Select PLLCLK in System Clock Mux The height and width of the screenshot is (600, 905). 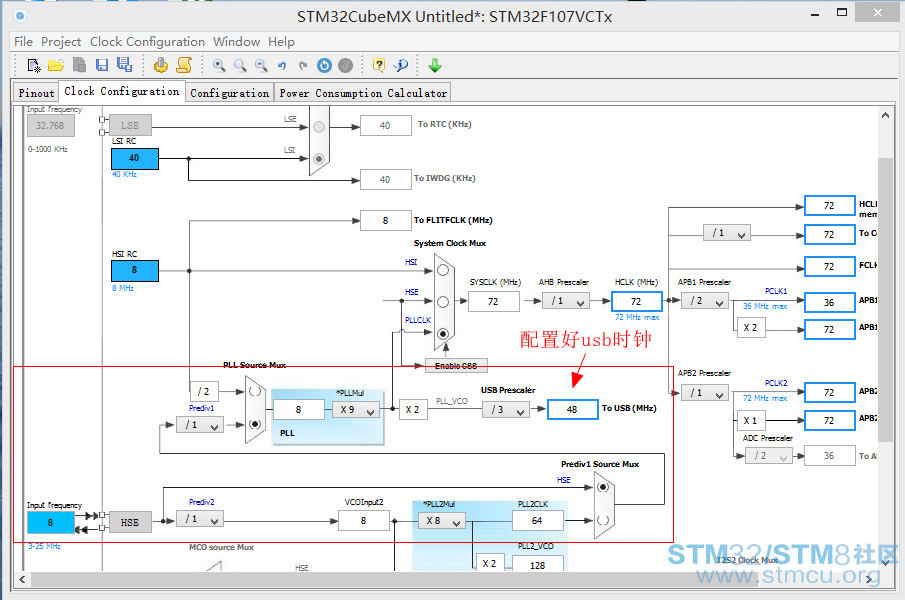(x=443, y=333)
